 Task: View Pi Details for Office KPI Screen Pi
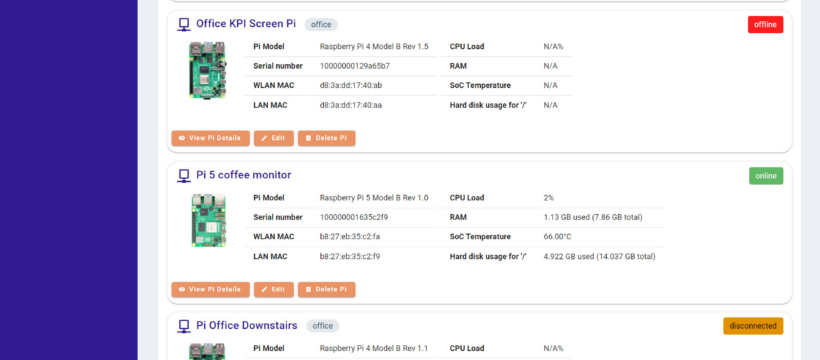tap(211, 138)
